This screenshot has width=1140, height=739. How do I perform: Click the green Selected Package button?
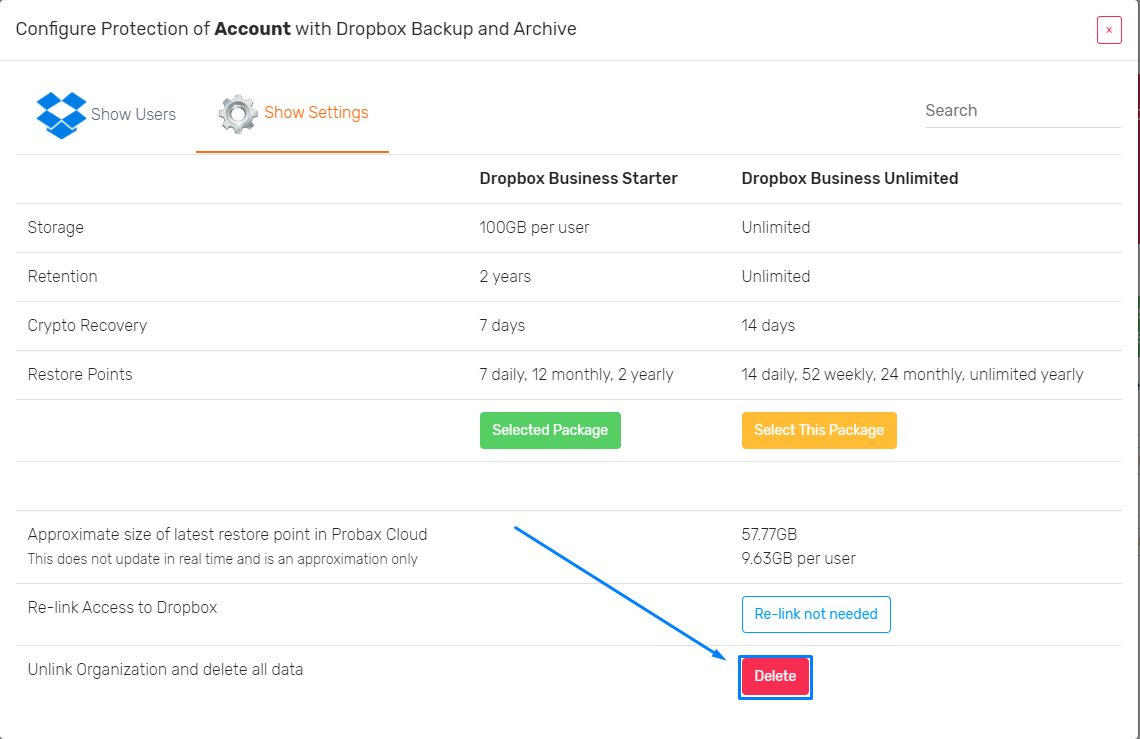[550, 430]
